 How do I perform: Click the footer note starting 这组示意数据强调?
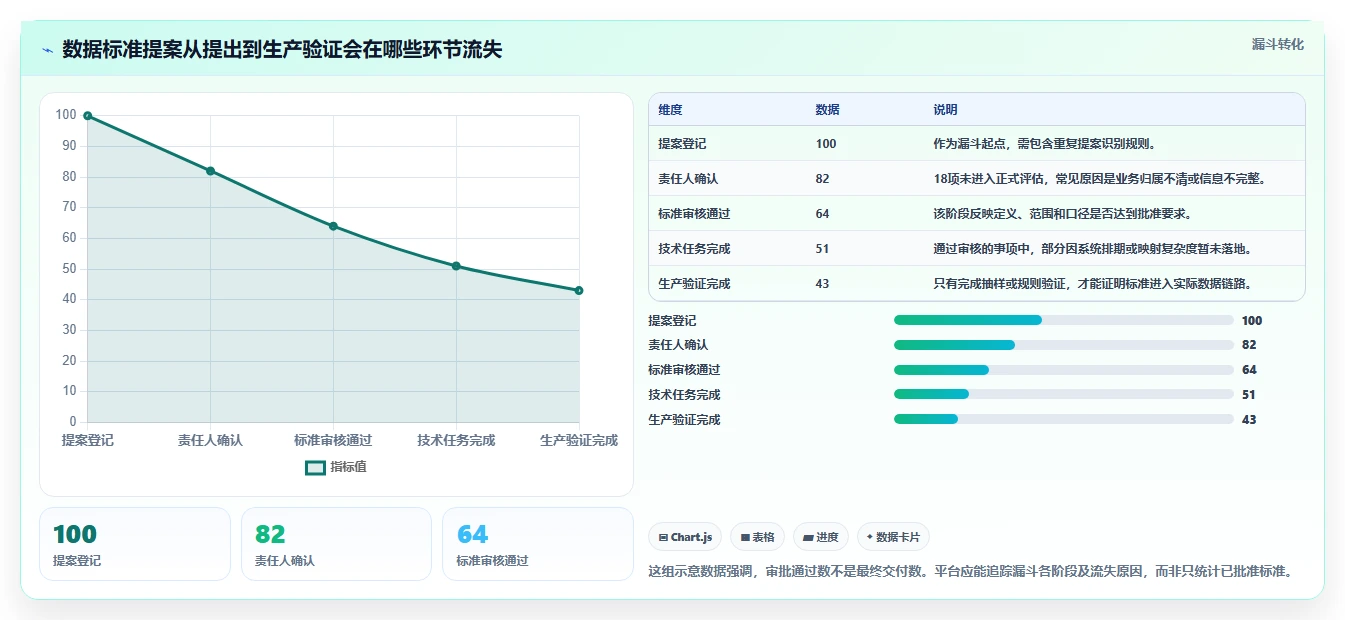973,572
